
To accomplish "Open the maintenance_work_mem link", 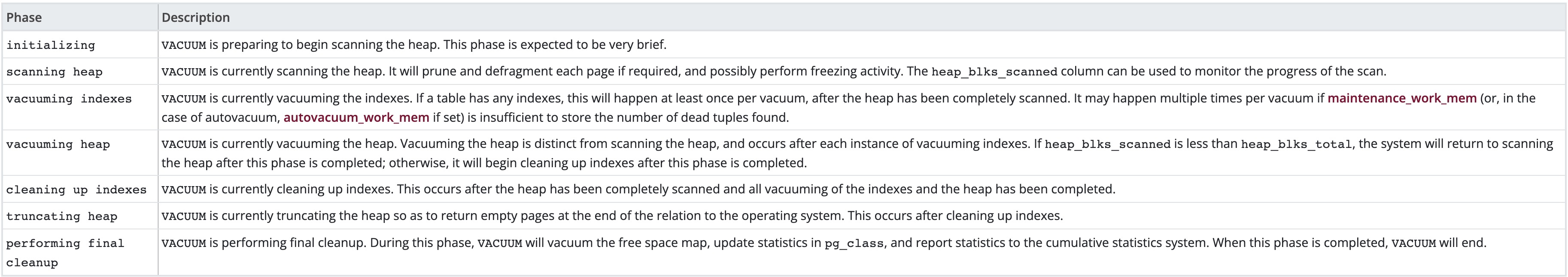I will point(1401,99).
